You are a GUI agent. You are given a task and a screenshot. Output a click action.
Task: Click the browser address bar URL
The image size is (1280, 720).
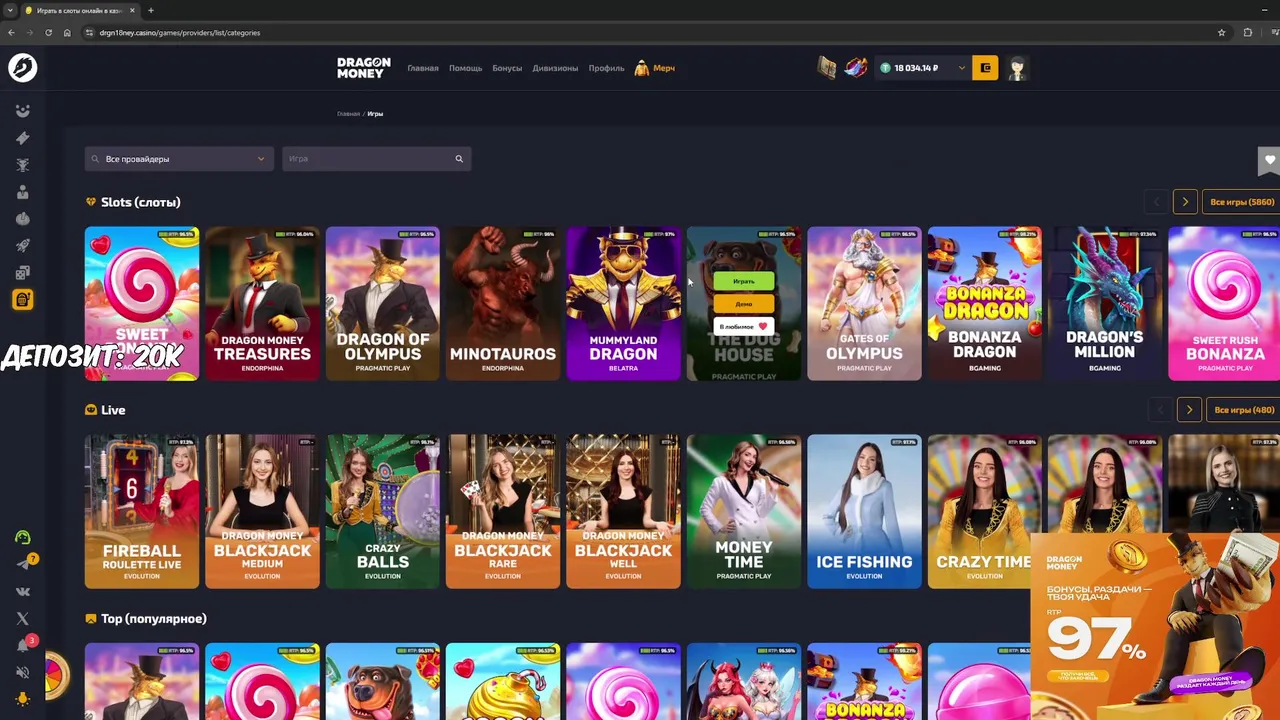coord(180,32)
